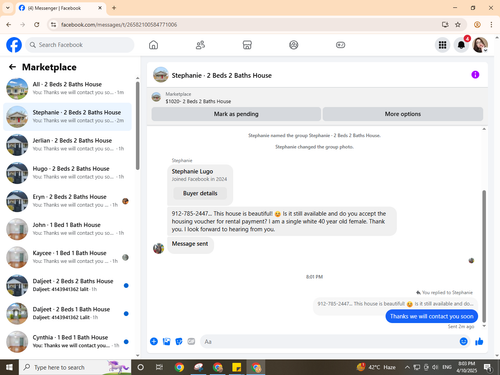Open John - 1 Bed 1 Bath House chat
Viewport: 500px width, 375px height.
[x=67, y=229]
